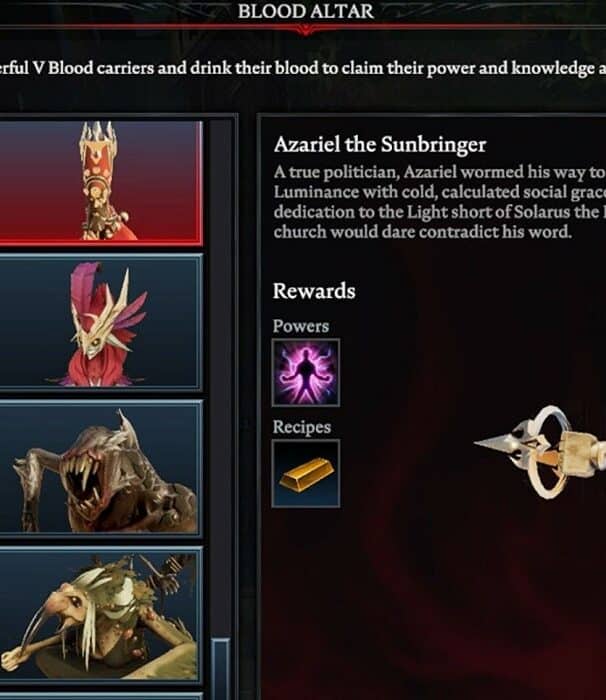606x700 pixels.
Task: Select the Azariel the Sunbringer boss portrait
Action: pos(100,182)
